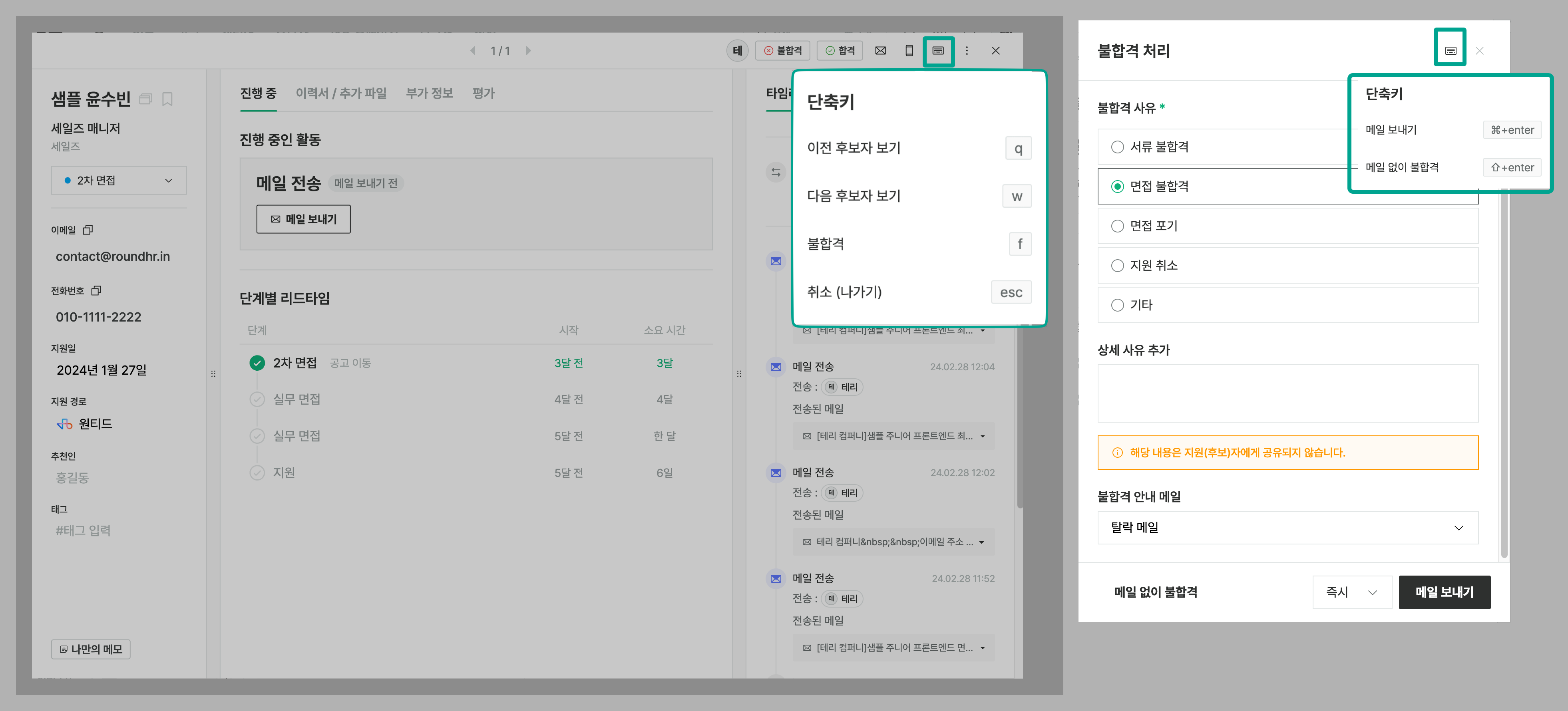Click the black 메일 보내기 submit button
The width and height of the screenshot is (1568, 711).
pyautogui.click(x=1445, y=592)
